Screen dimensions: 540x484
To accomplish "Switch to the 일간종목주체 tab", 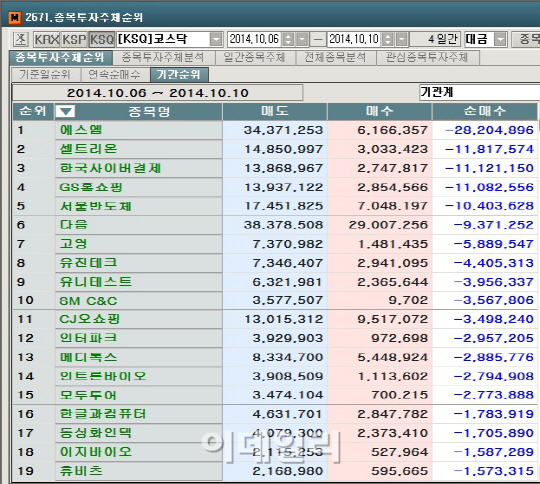I will [x=255, y=58].
